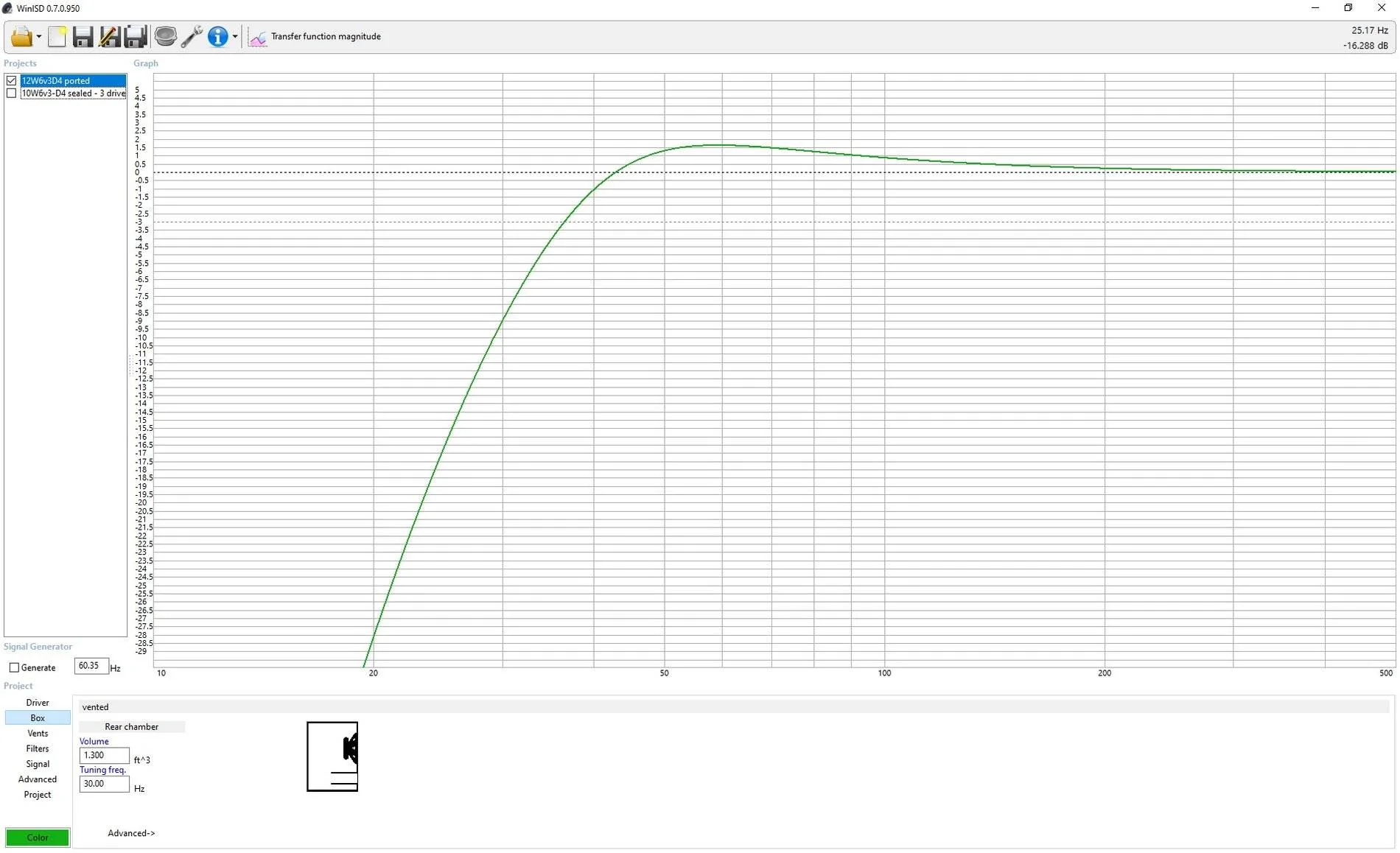Click the Volume label link
1400x853 pixels.
pyautogui.click(x=94, y=742)
